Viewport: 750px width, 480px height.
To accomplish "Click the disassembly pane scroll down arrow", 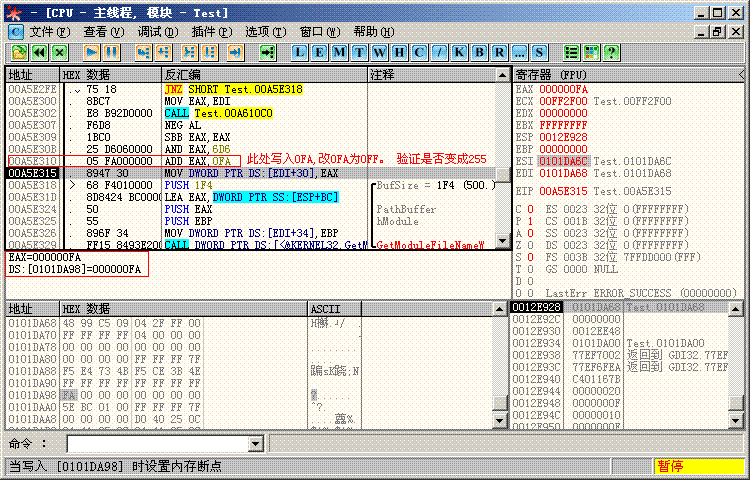I will tap(502, 240).
